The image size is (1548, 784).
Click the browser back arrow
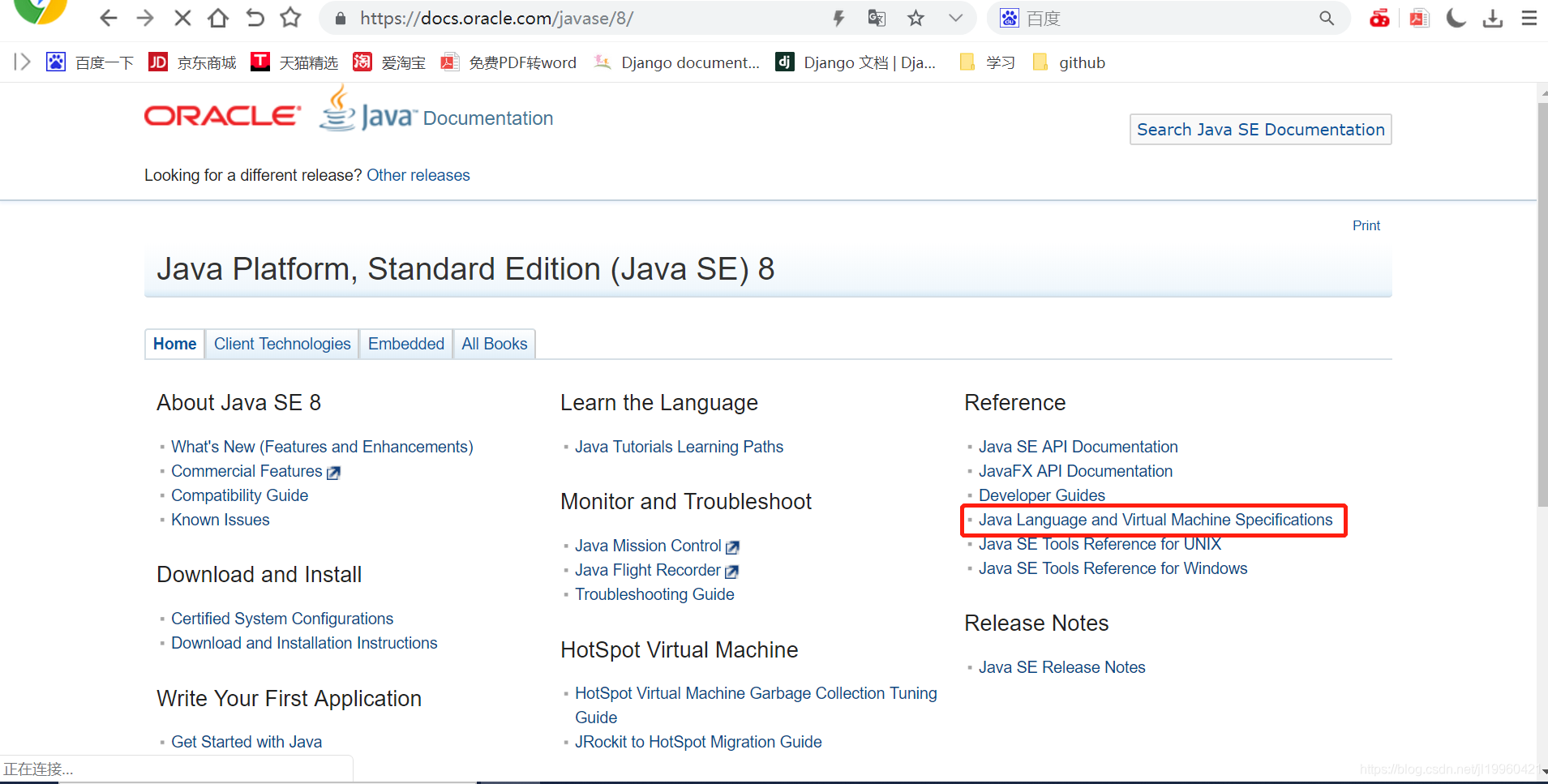pos(108,18)
